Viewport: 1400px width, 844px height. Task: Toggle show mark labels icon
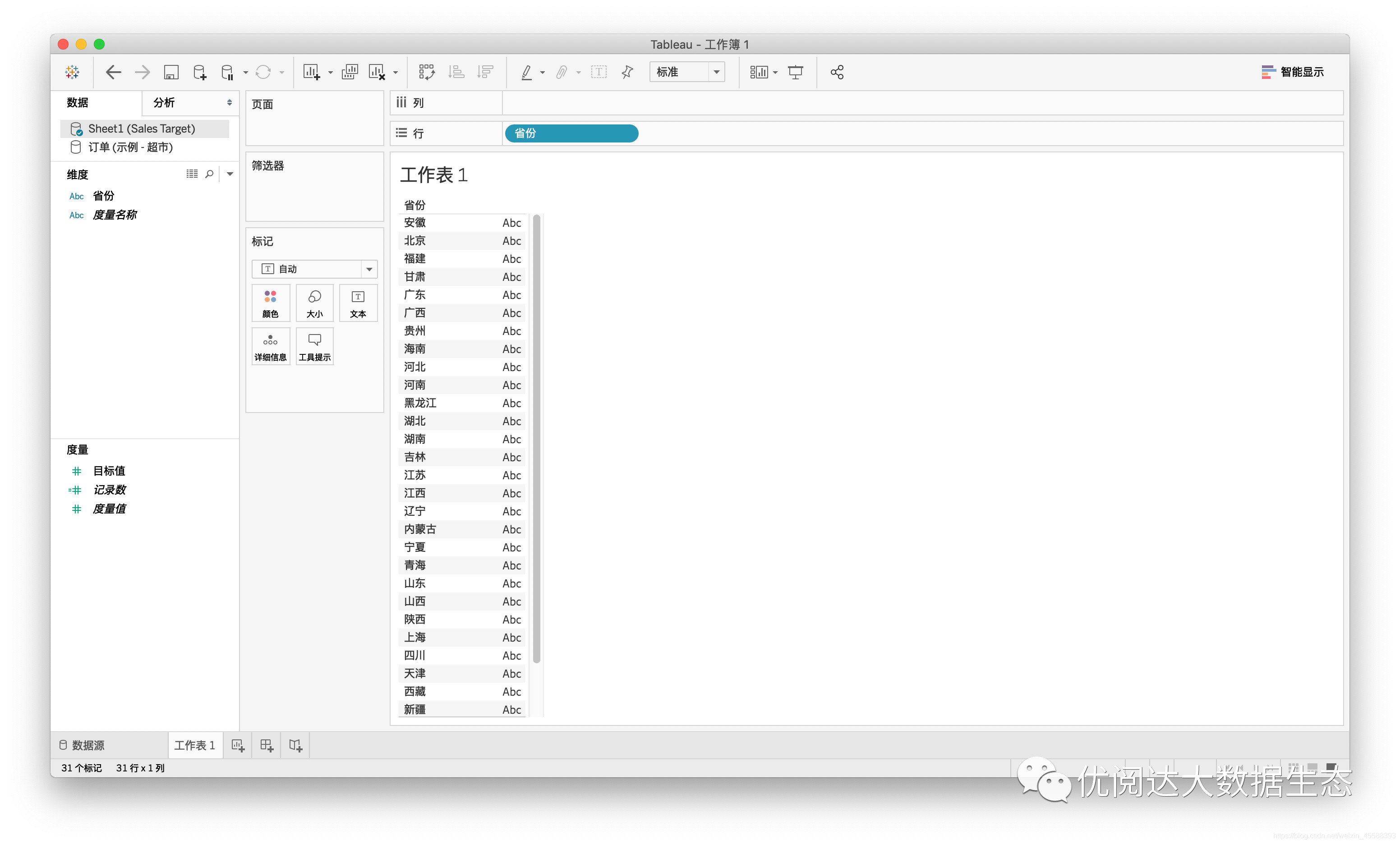[599, 72]
